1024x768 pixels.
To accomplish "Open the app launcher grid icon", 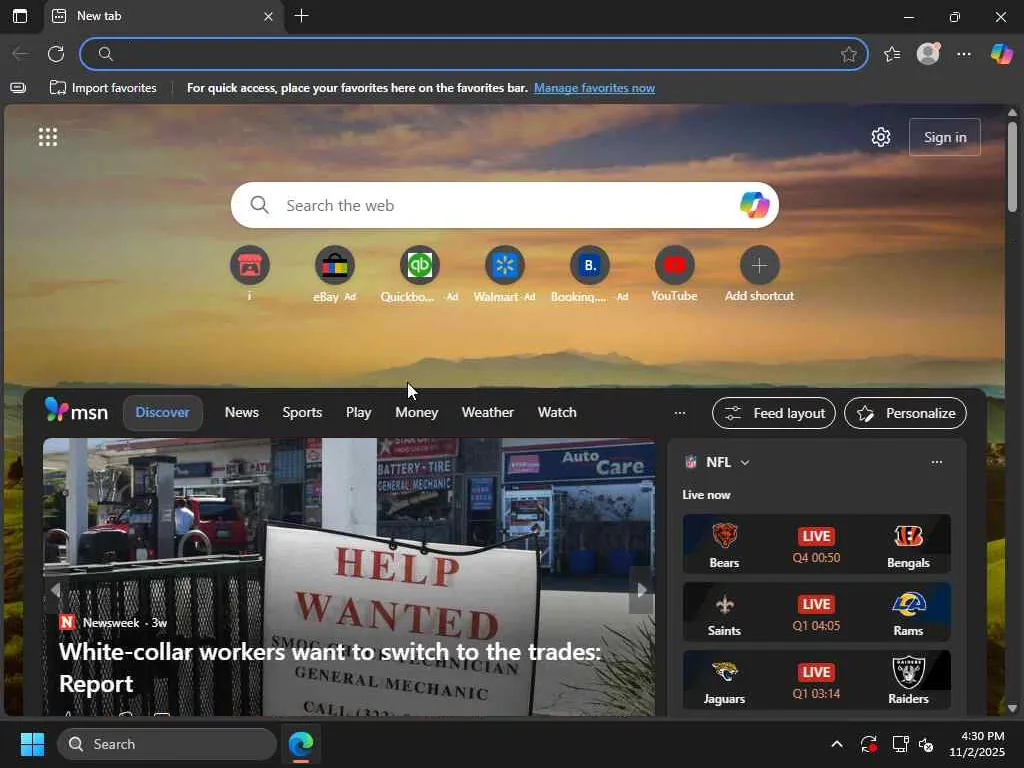I will pyautogui.click(x=48, y=137).
